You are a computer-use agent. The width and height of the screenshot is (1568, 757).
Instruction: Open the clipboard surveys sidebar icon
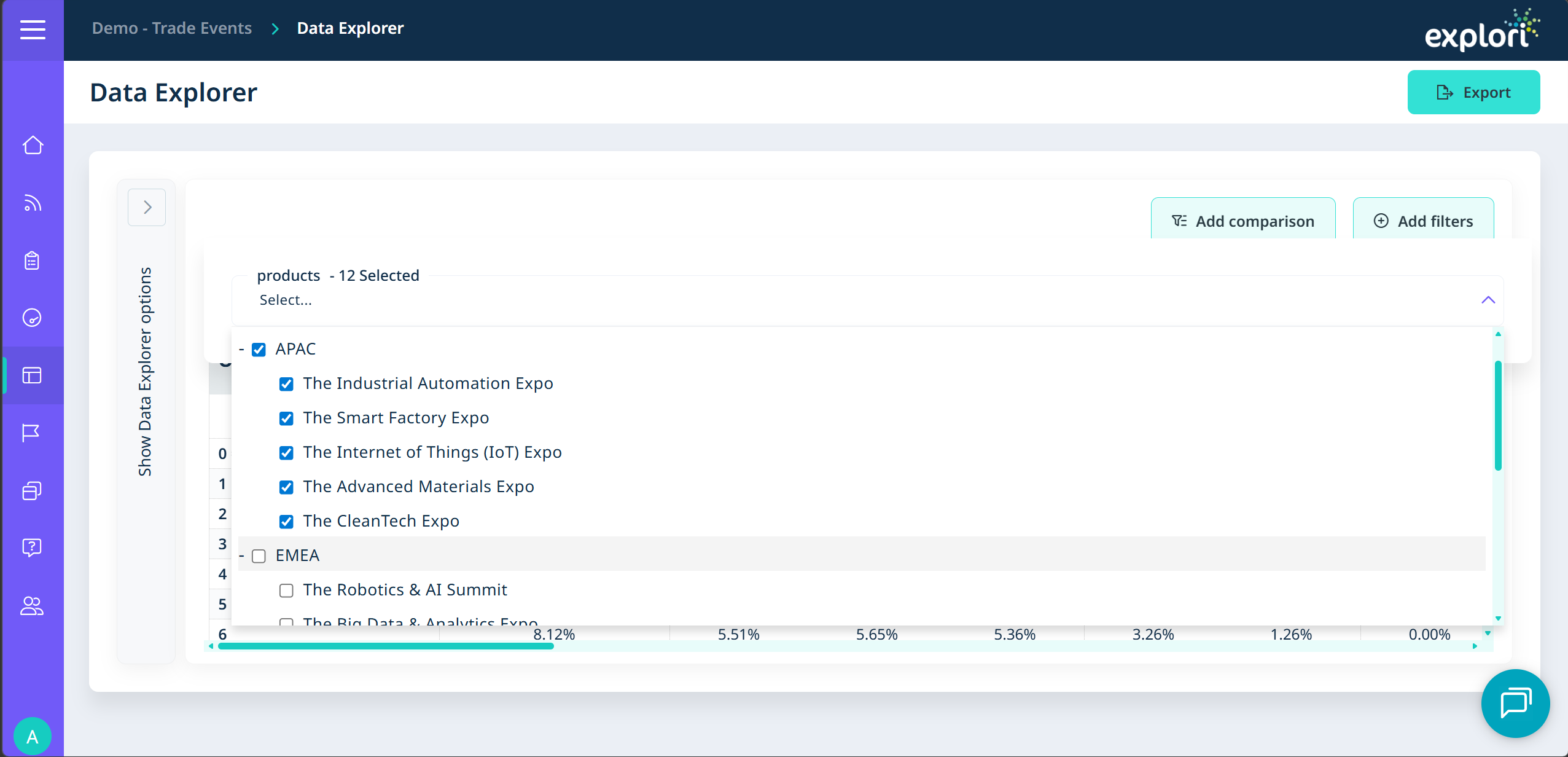click(33, 261)
